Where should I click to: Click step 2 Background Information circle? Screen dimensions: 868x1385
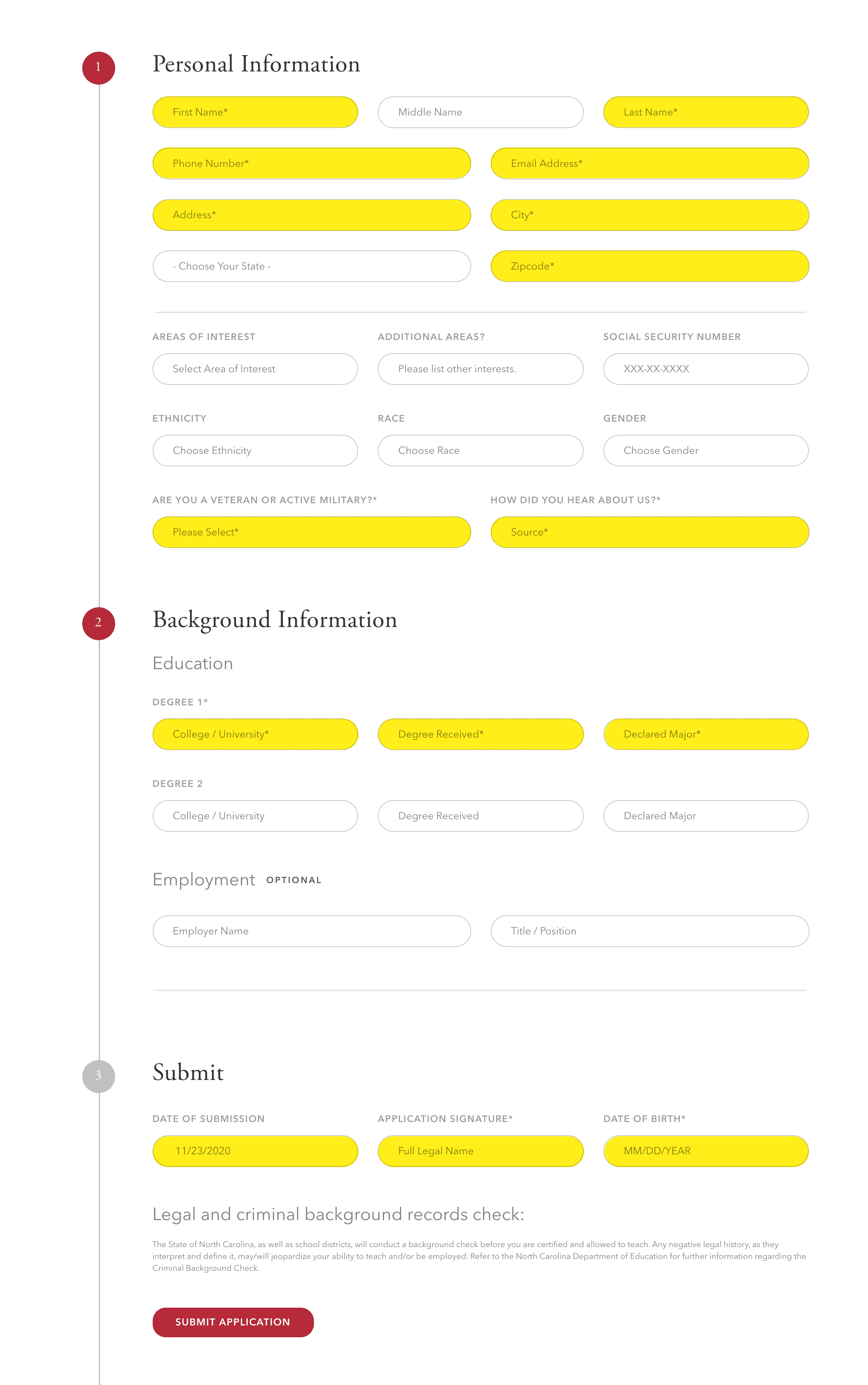click(x=98, y=623)
